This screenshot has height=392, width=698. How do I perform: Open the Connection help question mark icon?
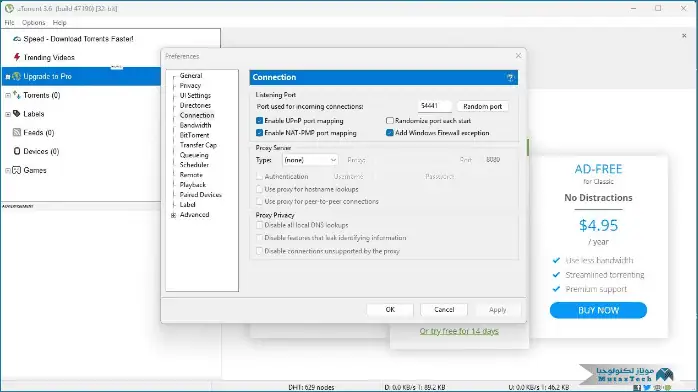coord(510,77)
